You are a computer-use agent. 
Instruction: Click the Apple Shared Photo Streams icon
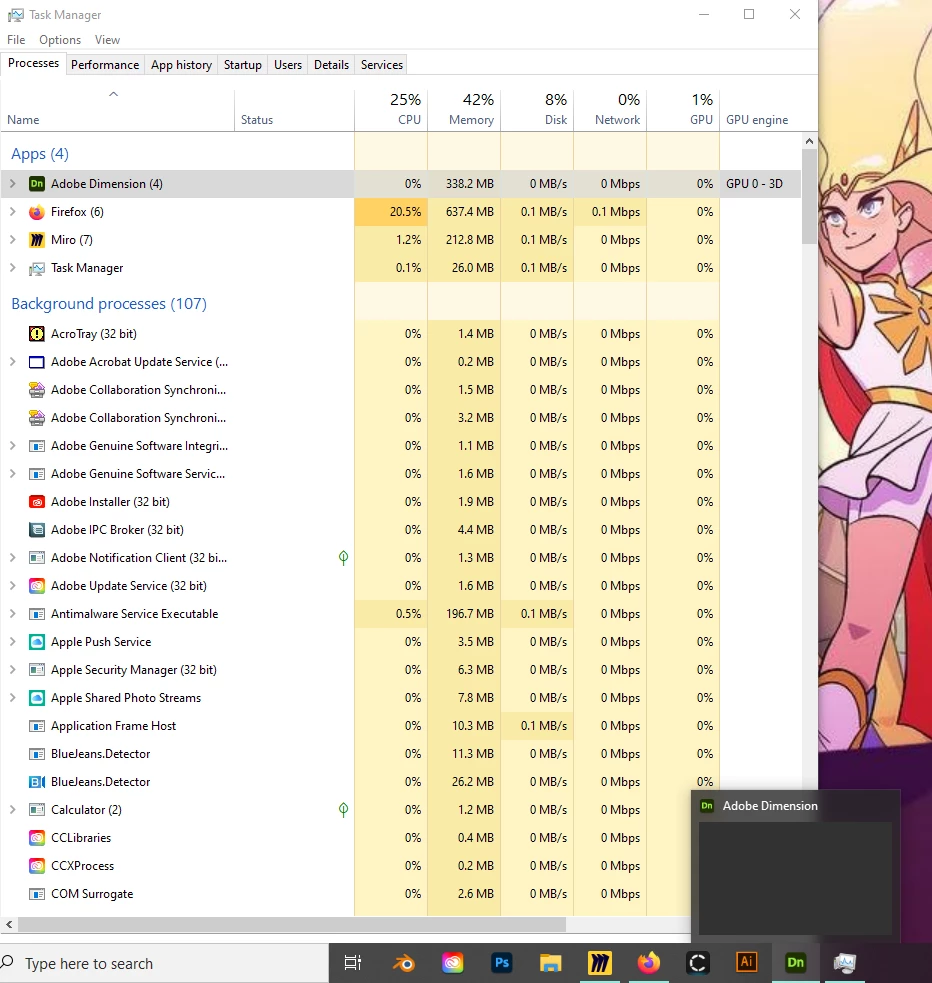pyautogui.click(x=37, y=698)
